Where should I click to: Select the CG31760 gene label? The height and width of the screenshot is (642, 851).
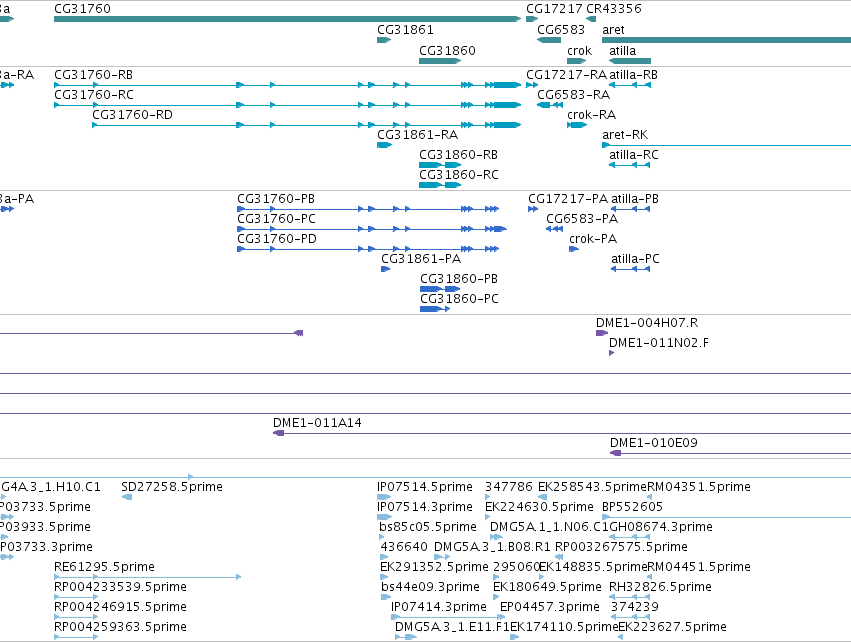82,9
